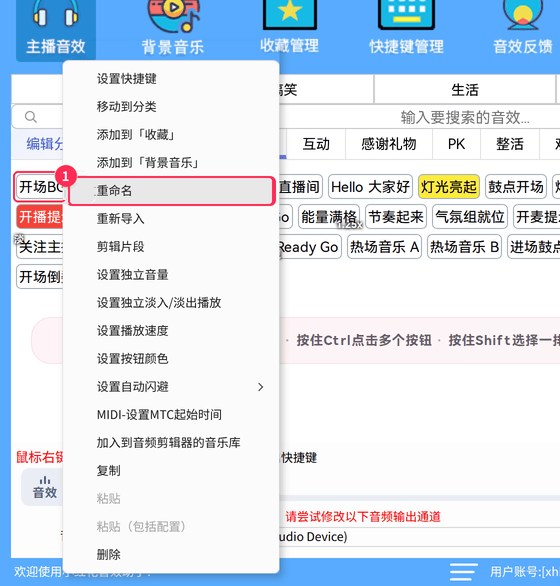Switch to the 生活 category tab
Image resolution: width=560 pixels, height=586 pixels.
coord(465,90)
